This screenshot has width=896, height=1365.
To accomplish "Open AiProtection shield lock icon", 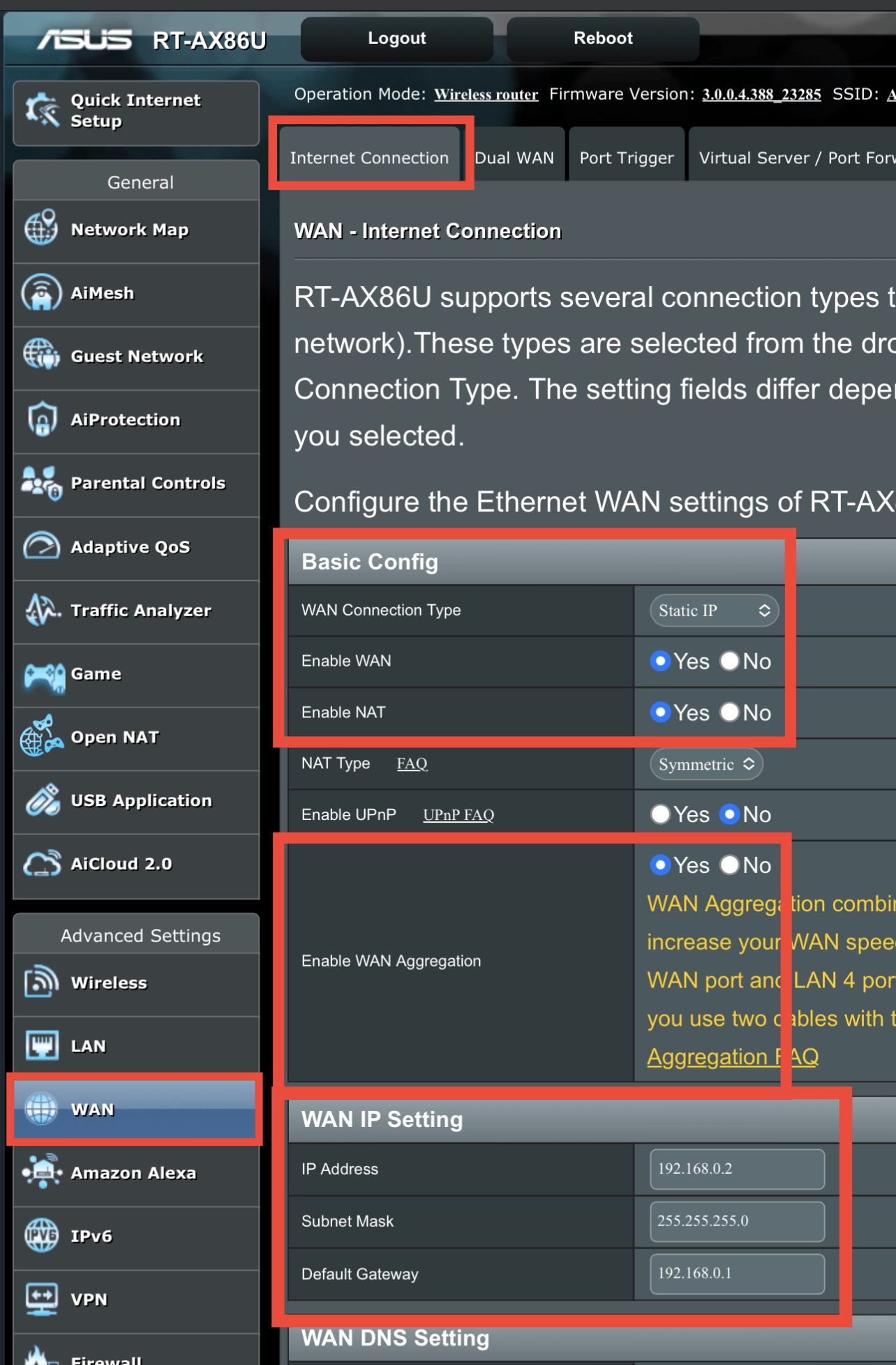I will point(42,419).
